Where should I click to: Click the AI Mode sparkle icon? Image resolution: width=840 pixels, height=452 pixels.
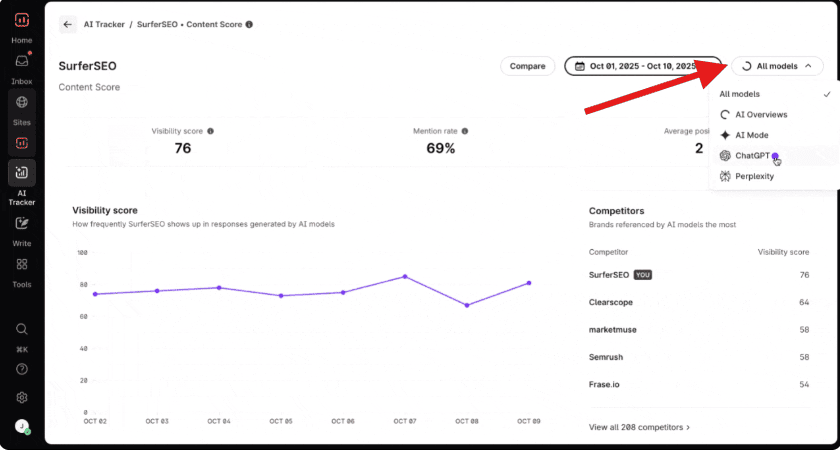[725, 135]
